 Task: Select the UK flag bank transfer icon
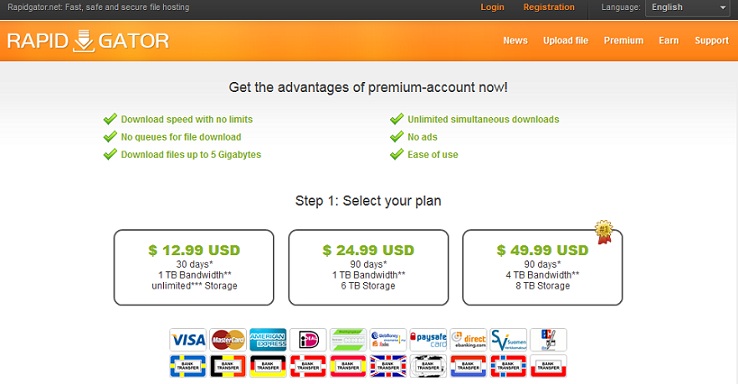[388, 366]
